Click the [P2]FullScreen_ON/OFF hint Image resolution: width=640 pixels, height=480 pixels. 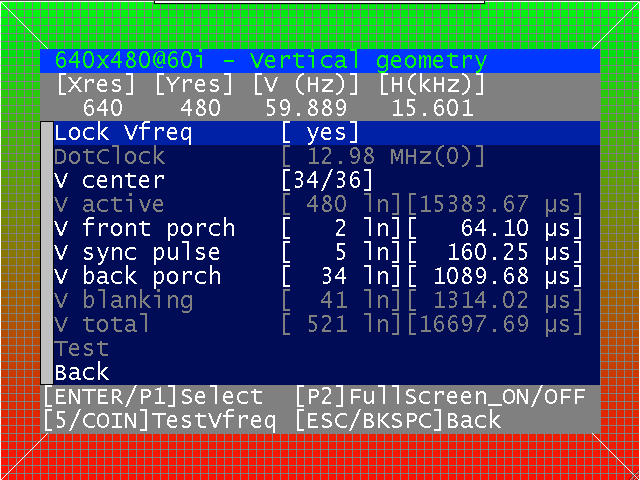point(440,397)
